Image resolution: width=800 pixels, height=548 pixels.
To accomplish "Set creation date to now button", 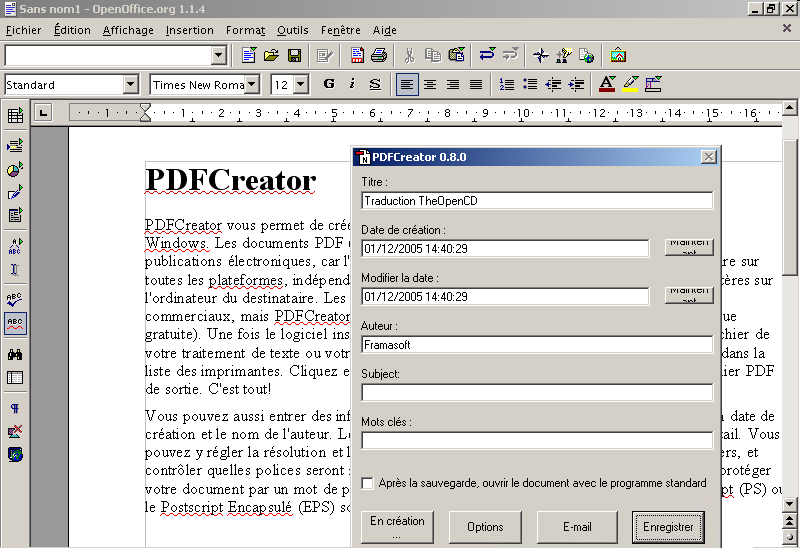I will point(689,247).
